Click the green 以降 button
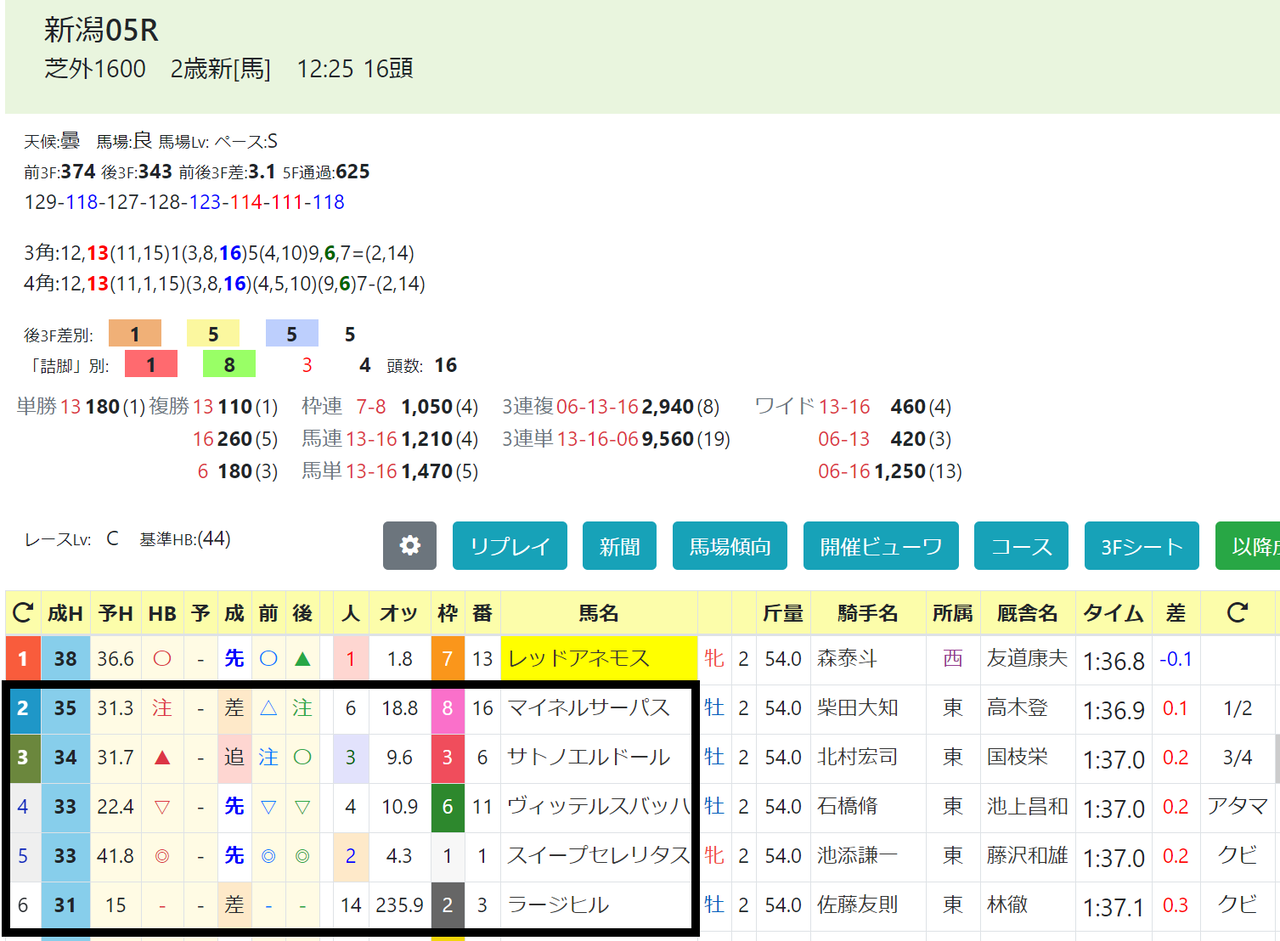The width and height of the screenshot is (1280, 941). (x=1248, y=546)
